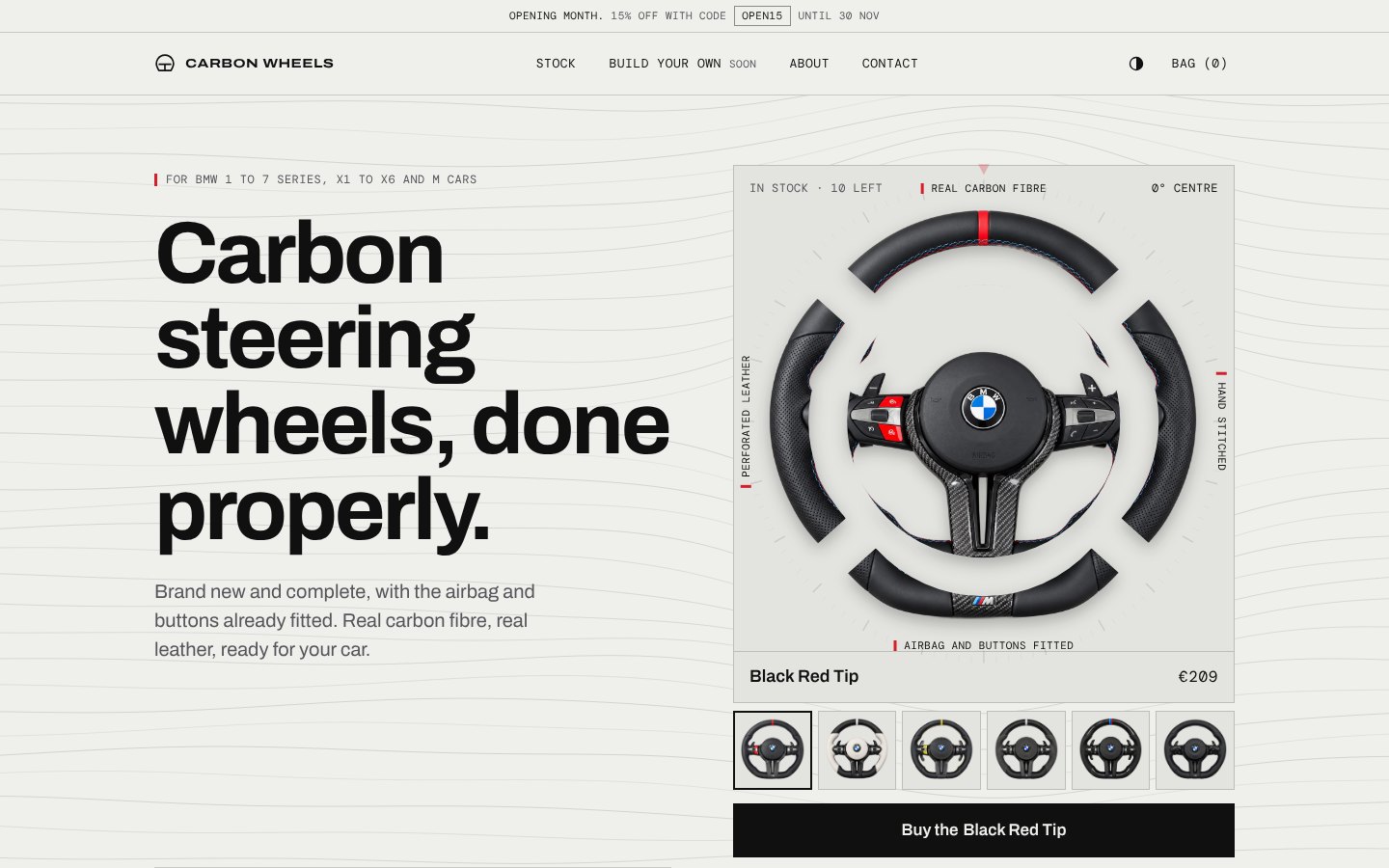Image resolution: width=1389 pixels, height=868 pixels.
Task: Click the UNTIL 30 NOV text
Action: click(x=838, y=16)
